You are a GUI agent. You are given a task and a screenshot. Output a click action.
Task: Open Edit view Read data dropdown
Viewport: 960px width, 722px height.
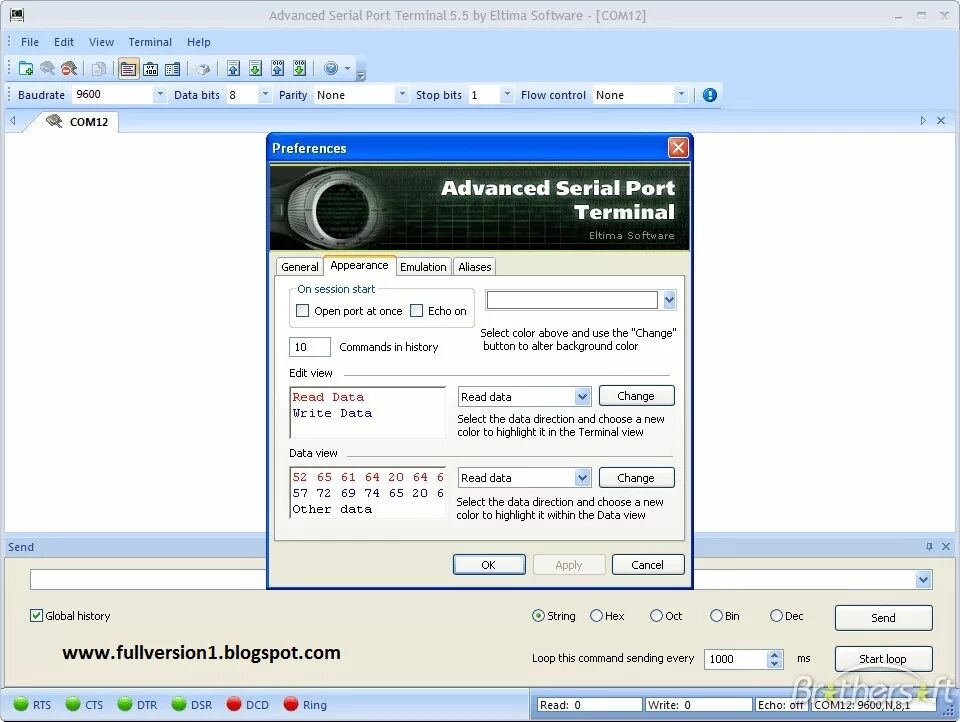coord(582,396)
